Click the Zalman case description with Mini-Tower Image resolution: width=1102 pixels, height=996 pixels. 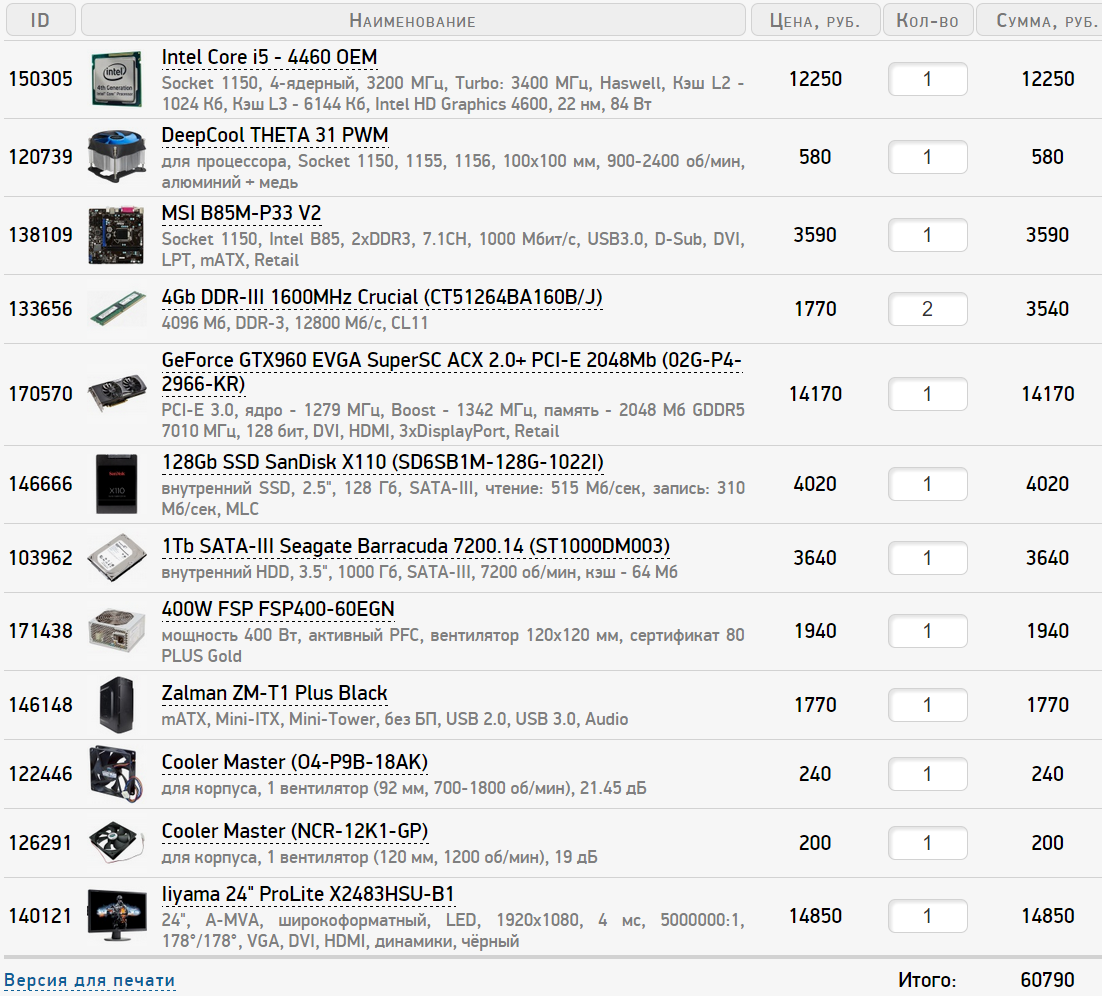[395, 719]
